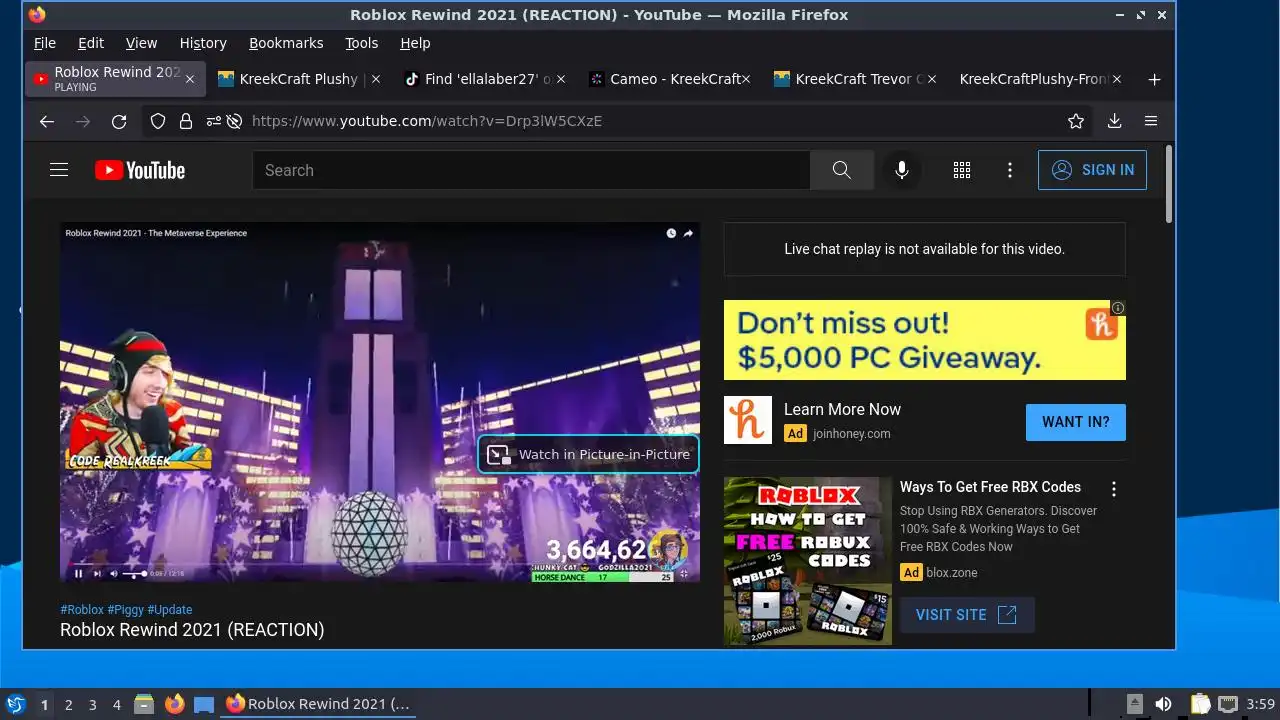The width and height of the screenshot is (1280, 720).
Task: Open the crossed-out autoplay blocked icon
Action: tap(234, 121)
